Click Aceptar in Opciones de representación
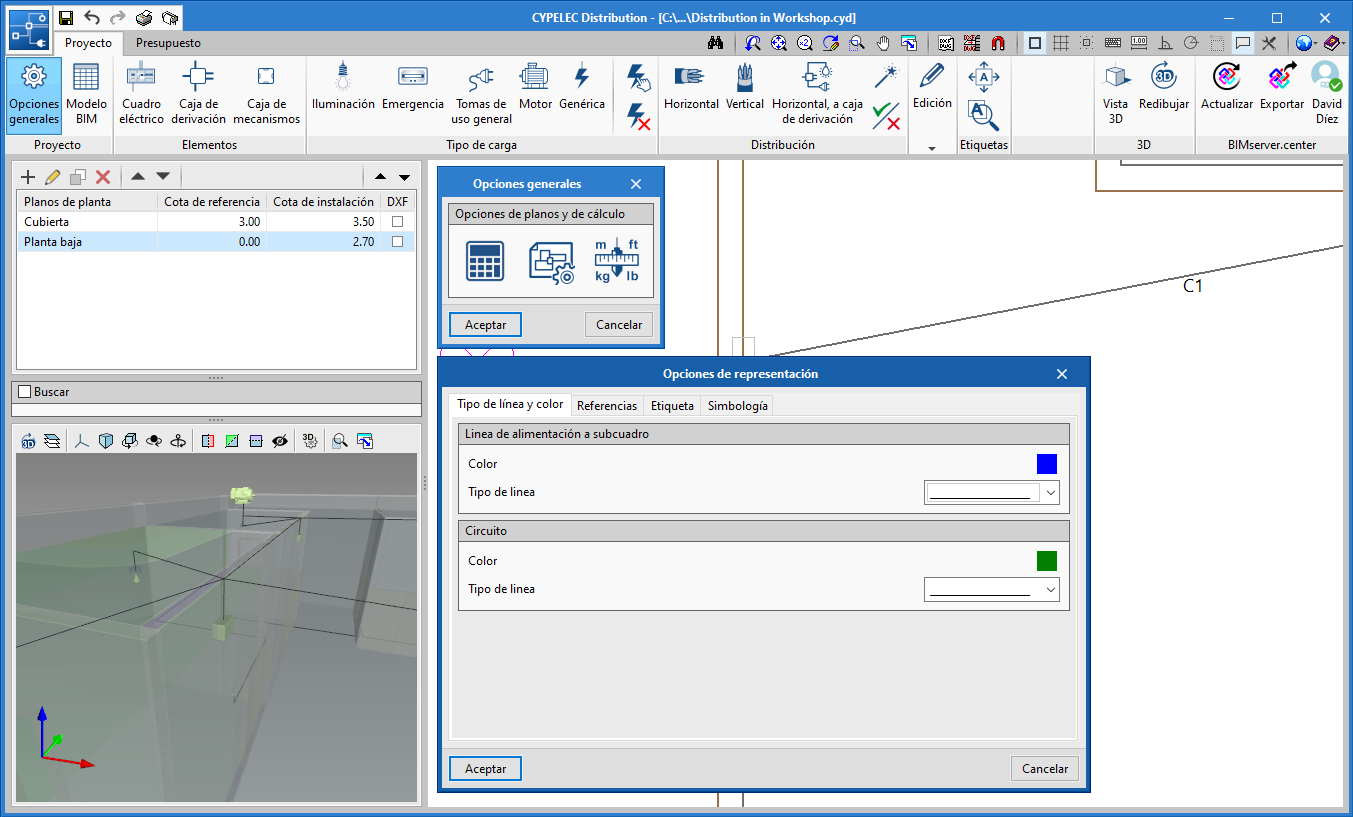 click(486, 769)
